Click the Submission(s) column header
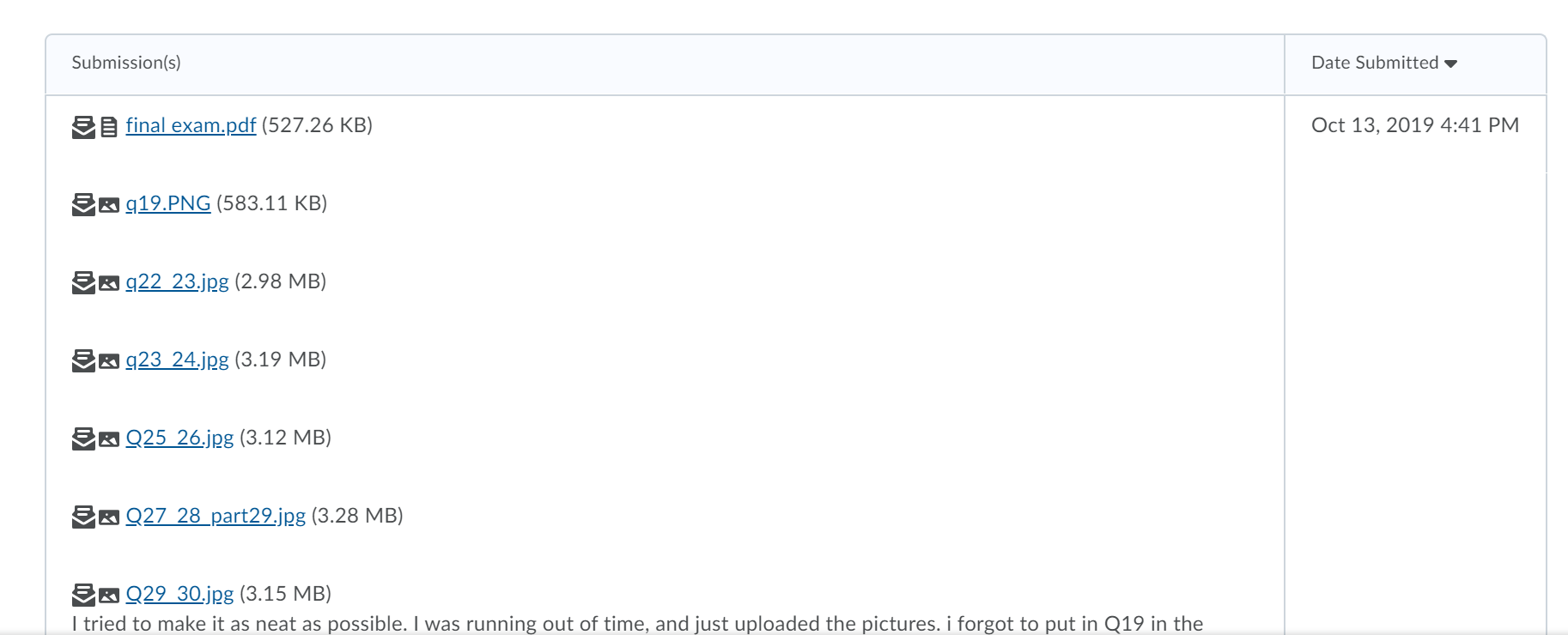 click(x=126, y=63)
